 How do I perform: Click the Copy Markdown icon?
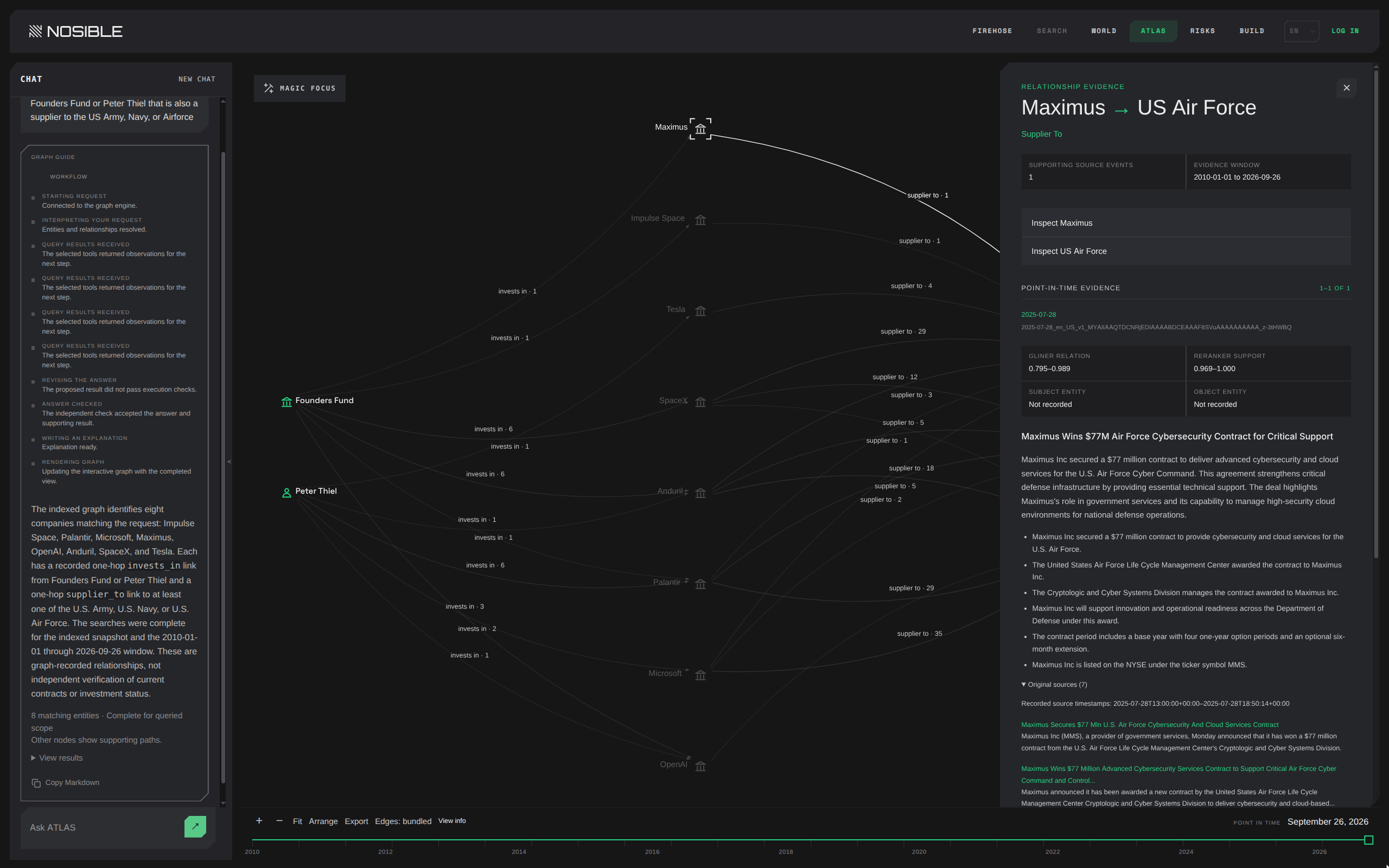point(36,783)
